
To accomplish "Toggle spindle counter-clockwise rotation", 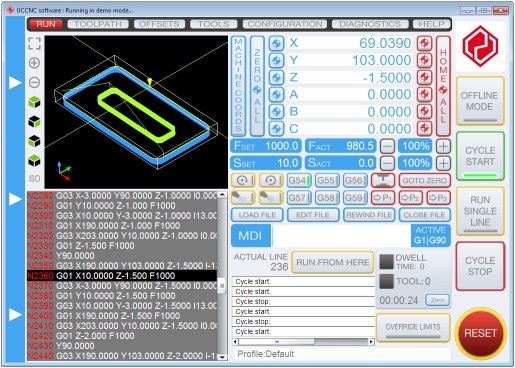I will click(x=271, y=180).
